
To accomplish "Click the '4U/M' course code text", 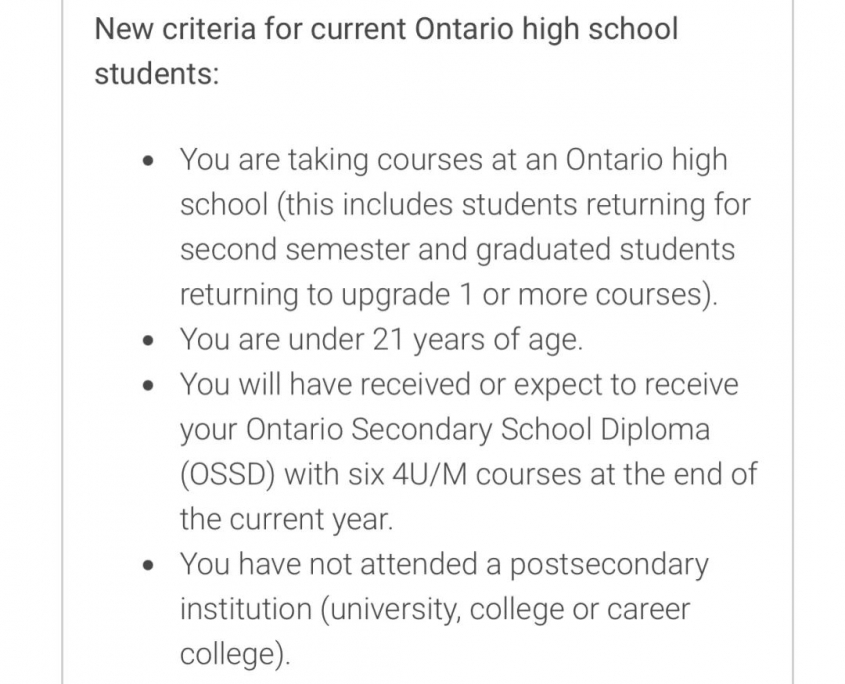I will [x=430, y=475].
